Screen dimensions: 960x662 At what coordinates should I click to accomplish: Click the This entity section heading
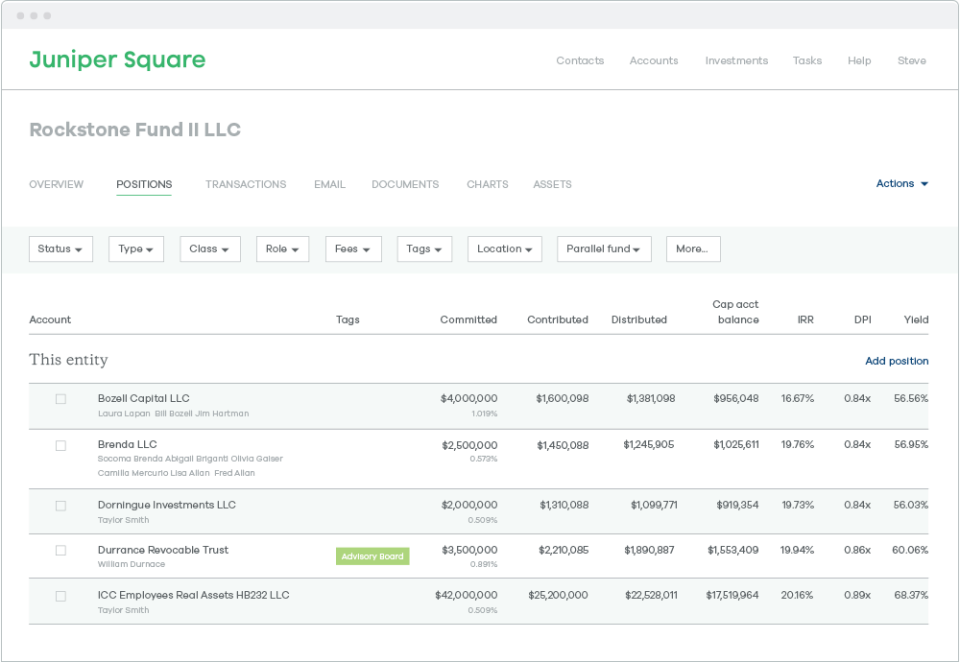pos(69,360)
